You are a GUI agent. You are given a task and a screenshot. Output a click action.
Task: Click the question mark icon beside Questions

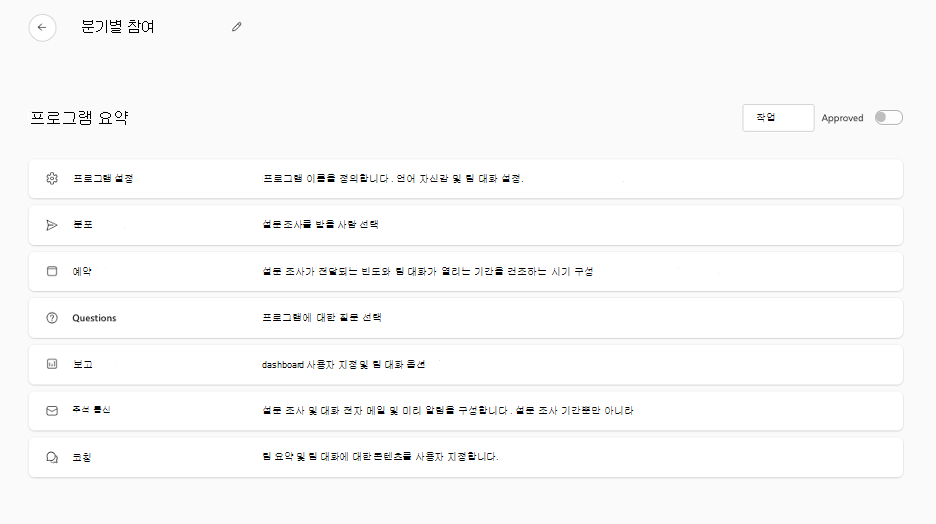point(52,318)
